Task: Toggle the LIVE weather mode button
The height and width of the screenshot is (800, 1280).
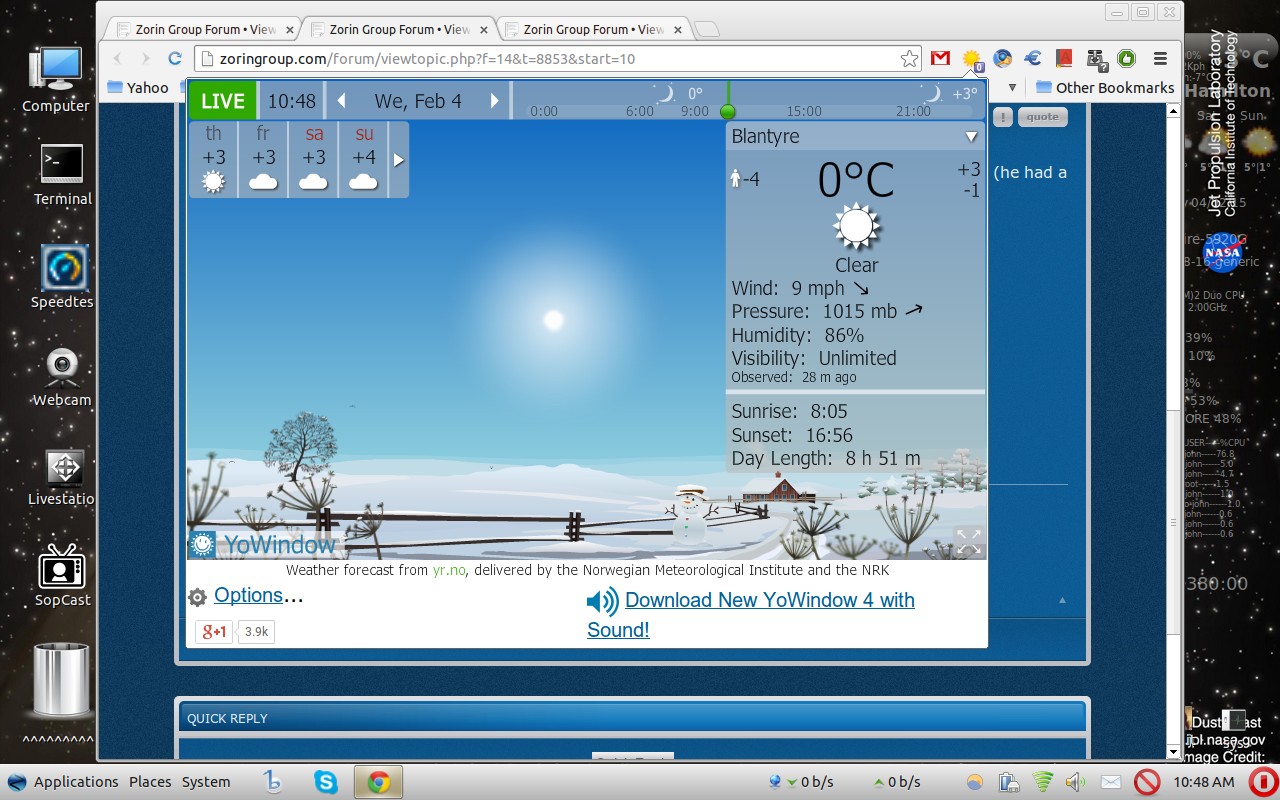Action: click(222, 101)
